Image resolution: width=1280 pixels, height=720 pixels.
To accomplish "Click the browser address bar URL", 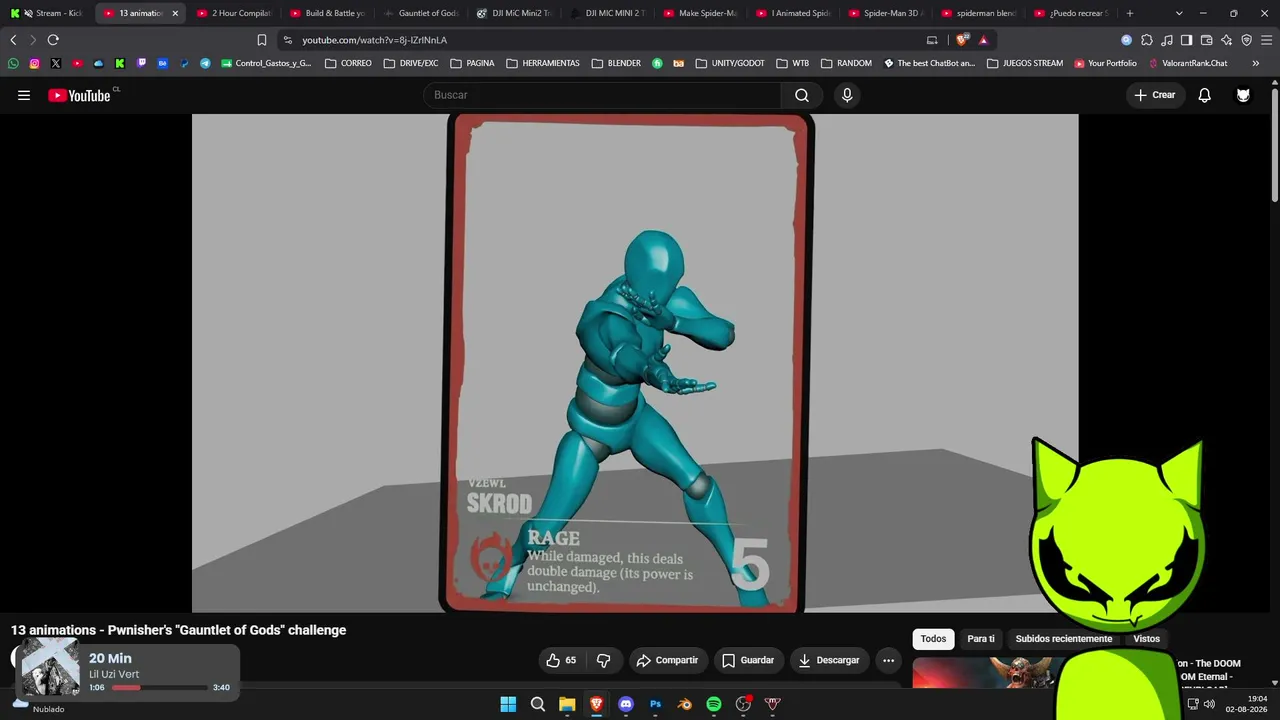I will 375,40.
